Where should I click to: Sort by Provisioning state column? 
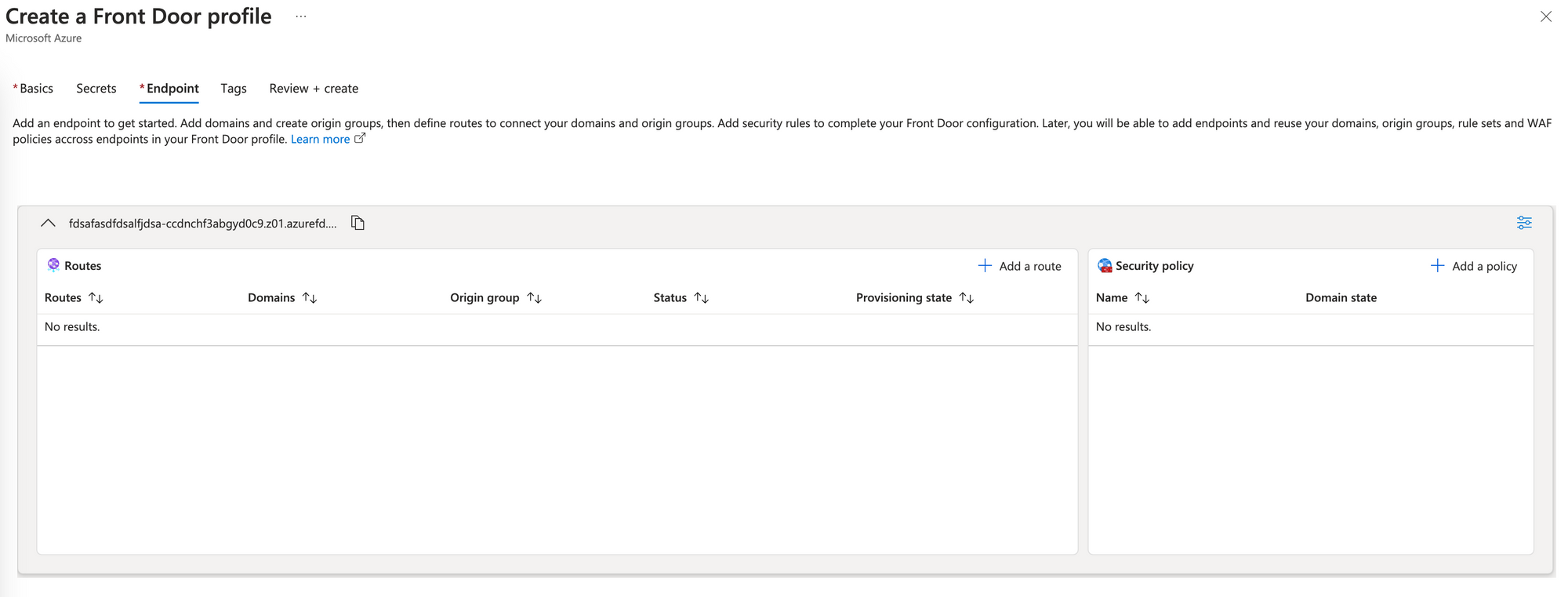tap(915, 298)
